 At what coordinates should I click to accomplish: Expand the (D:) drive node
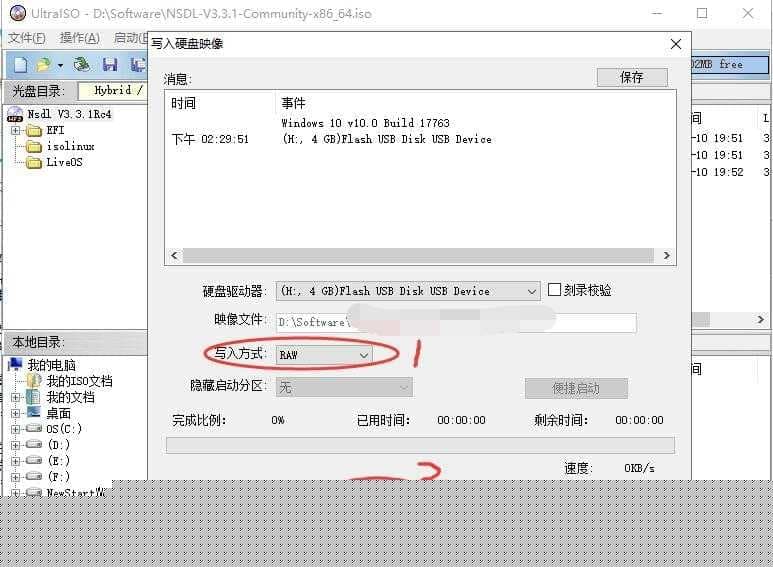tap(16, 445)
